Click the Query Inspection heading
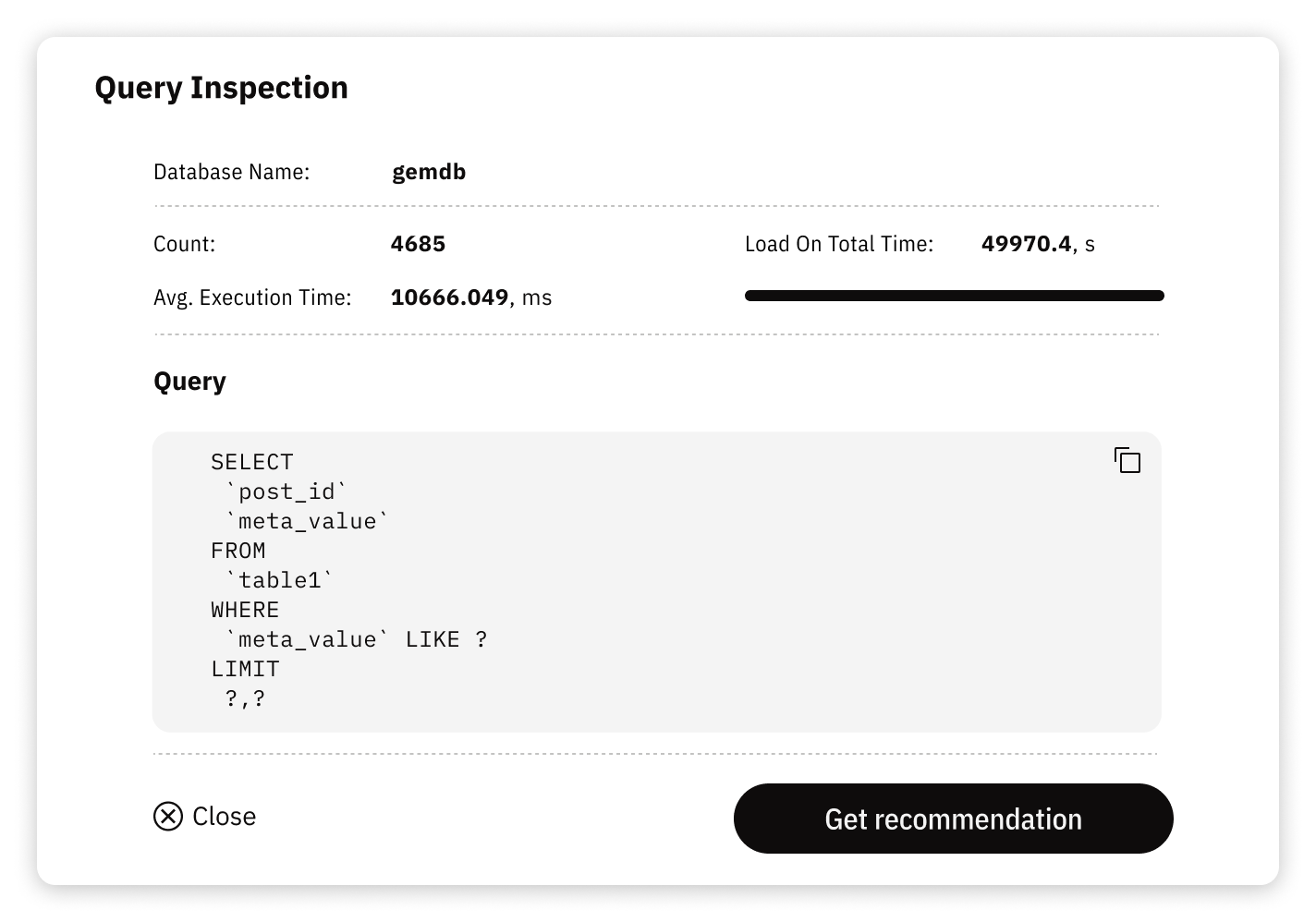This screenshot has width=1316, height=922. click(x=222, y=88)
